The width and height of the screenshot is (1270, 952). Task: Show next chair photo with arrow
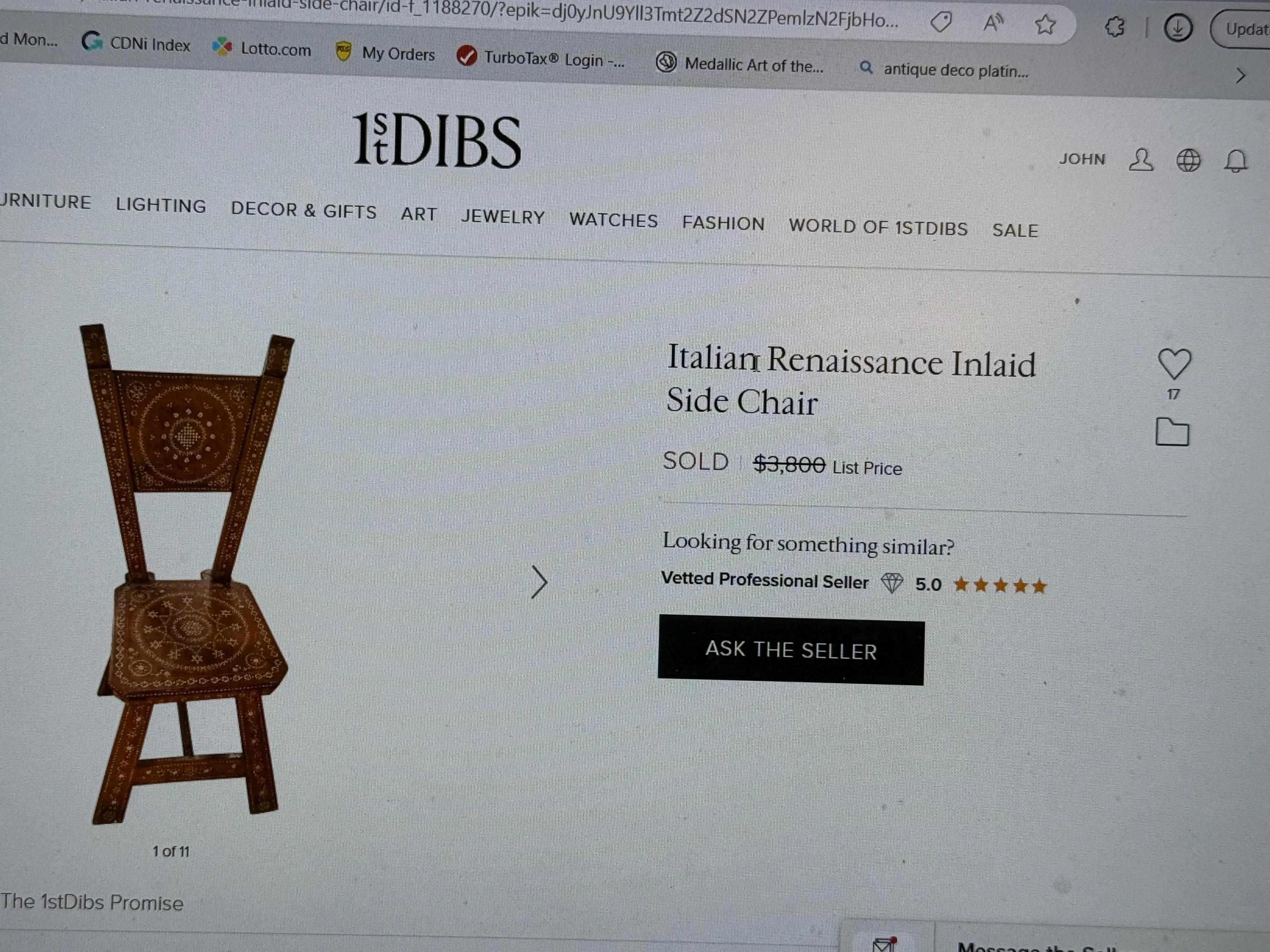pos(538,583)
